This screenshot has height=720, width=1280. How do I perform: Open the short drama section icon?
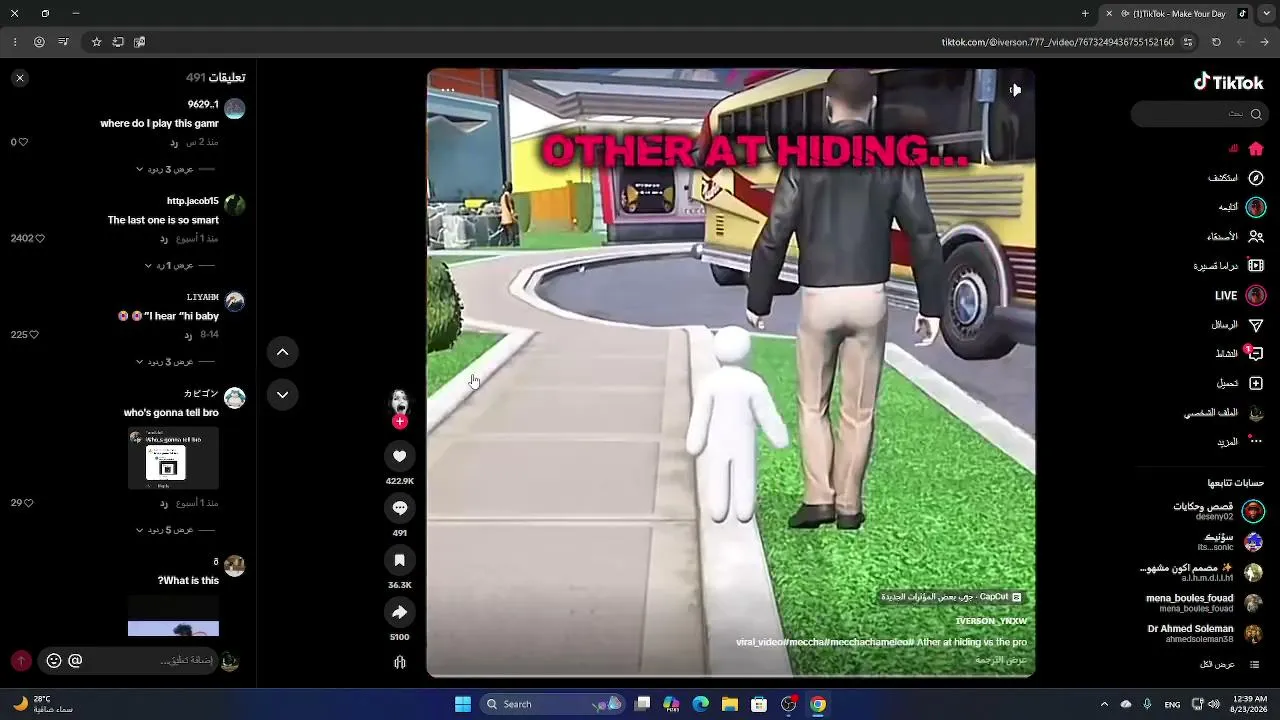[x=1256, y=266]
